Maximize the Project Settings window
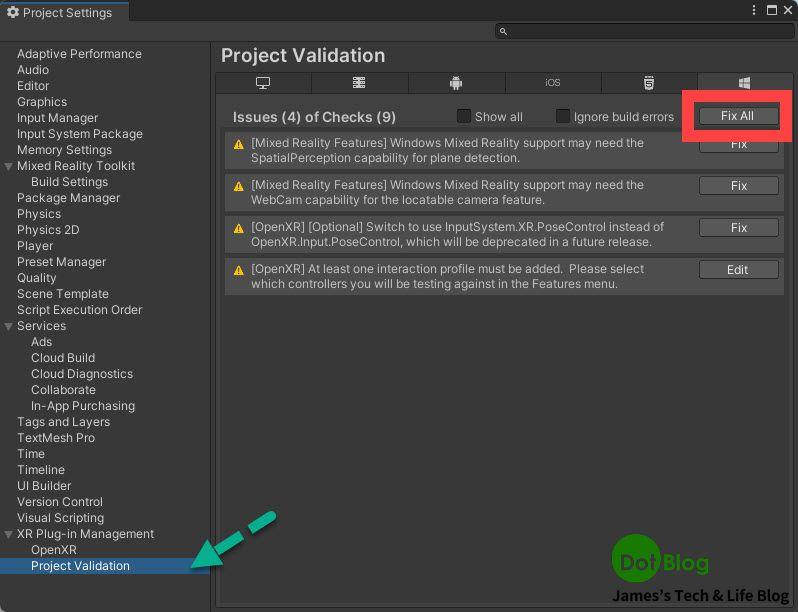The image size is (798, 612). pos(772,10)
